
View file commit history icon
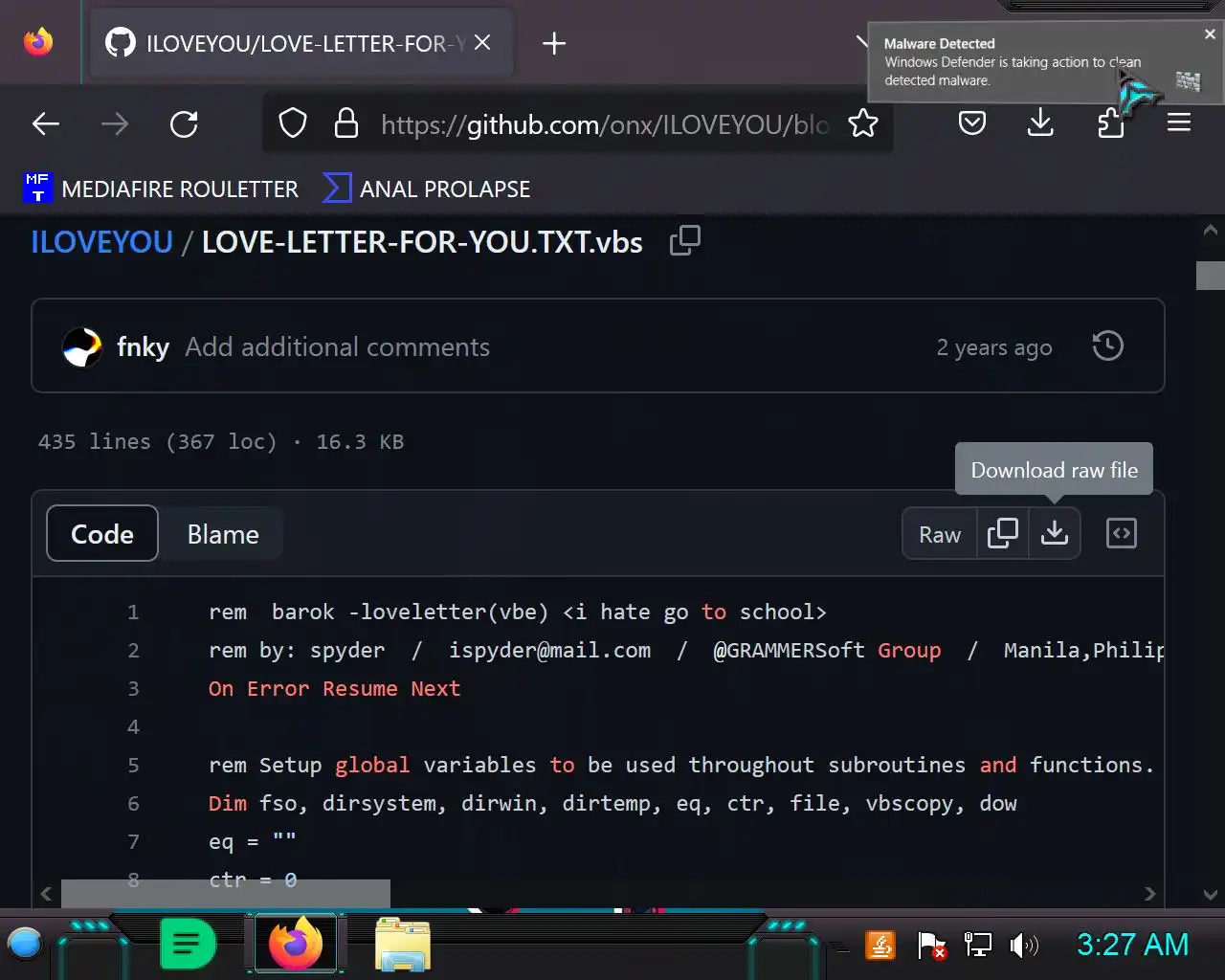tap(1107, 346)
